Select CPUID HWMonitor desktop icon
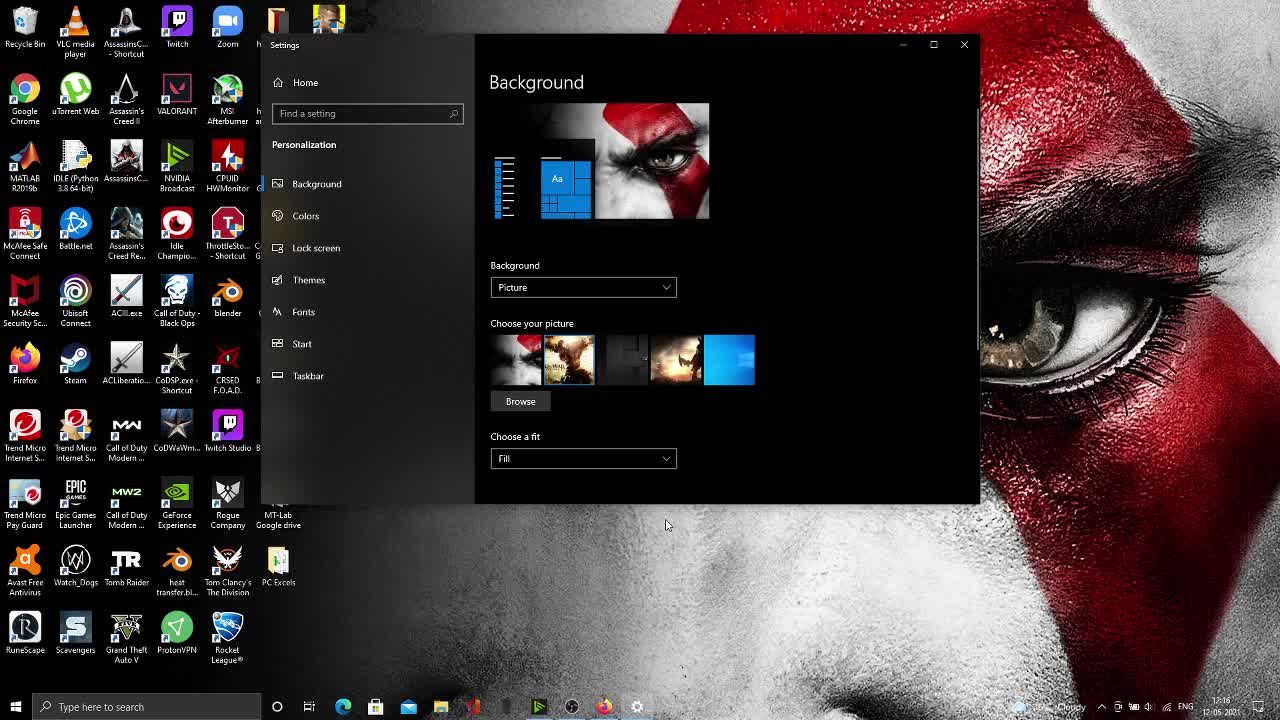The width and height of the screenshot is (1280, 720). 228,167
